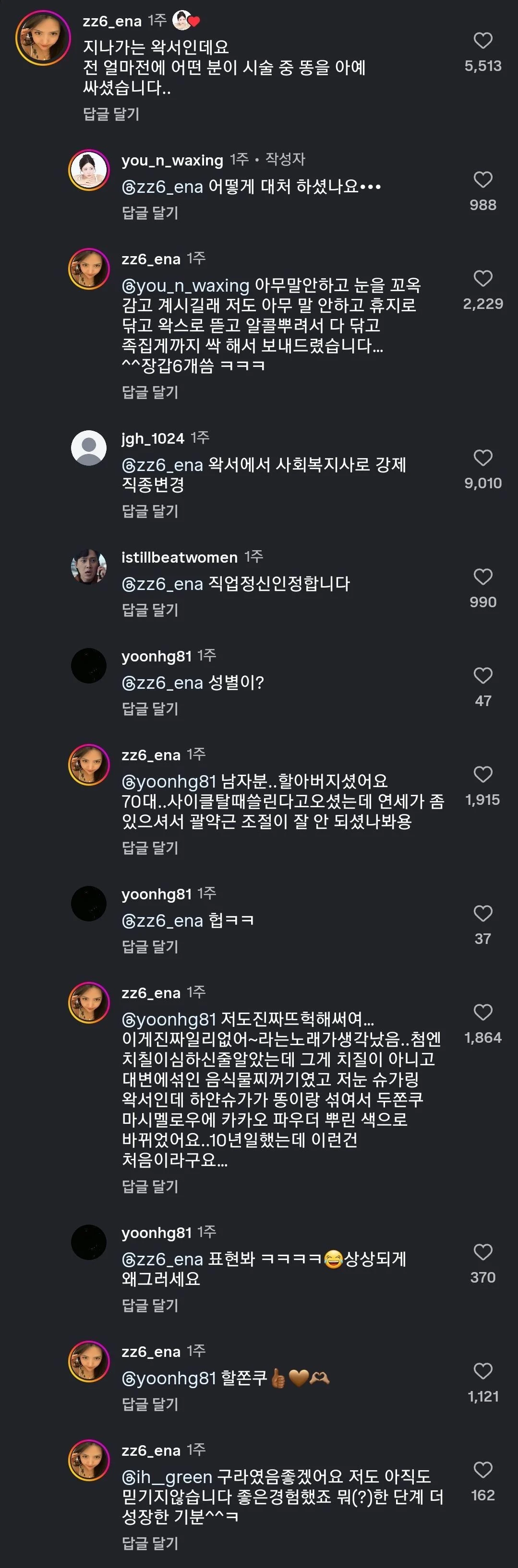The image size is (518, 1568).
Task: Open istillbeatwomen's profile photo
Action: coord(89,566)
